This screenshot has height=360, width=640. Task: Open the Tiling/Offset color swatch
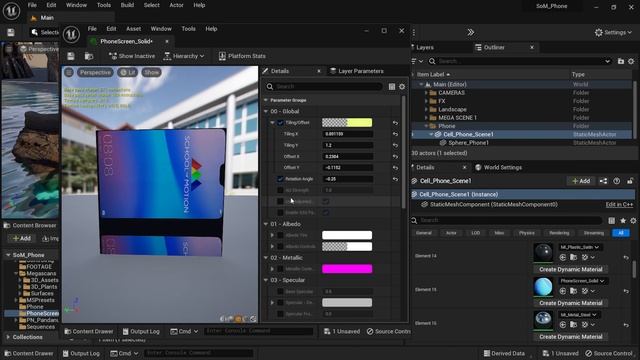(x=347, y=122)
